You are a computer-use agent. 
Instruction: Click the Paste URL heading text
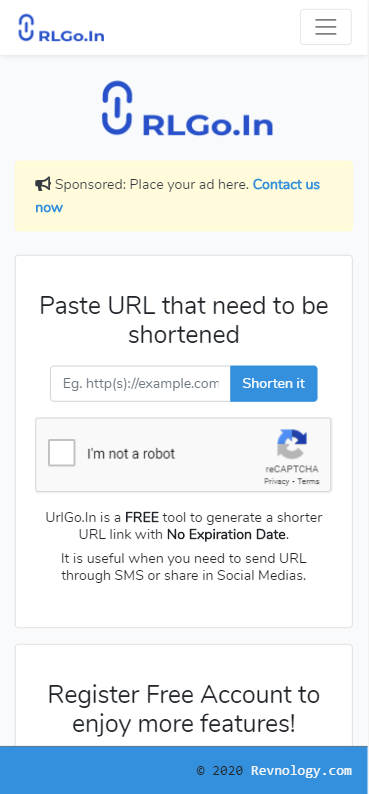pyautogui.click(x=184, y=320)
